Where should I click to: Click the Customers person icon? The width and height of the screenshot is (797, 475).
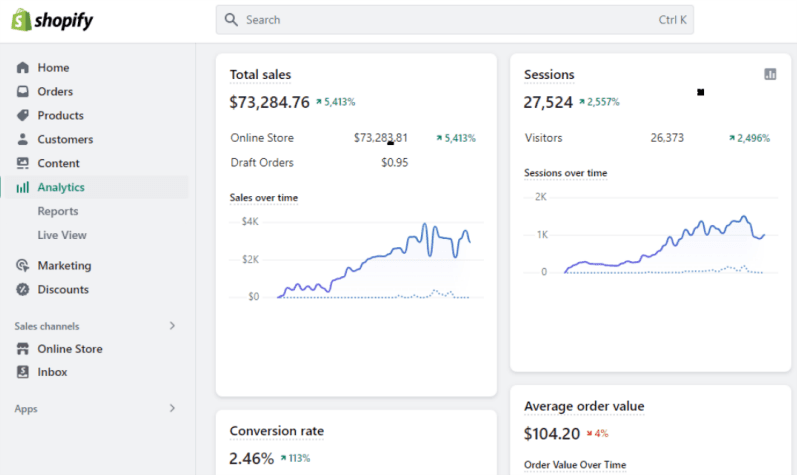(23, 140)
